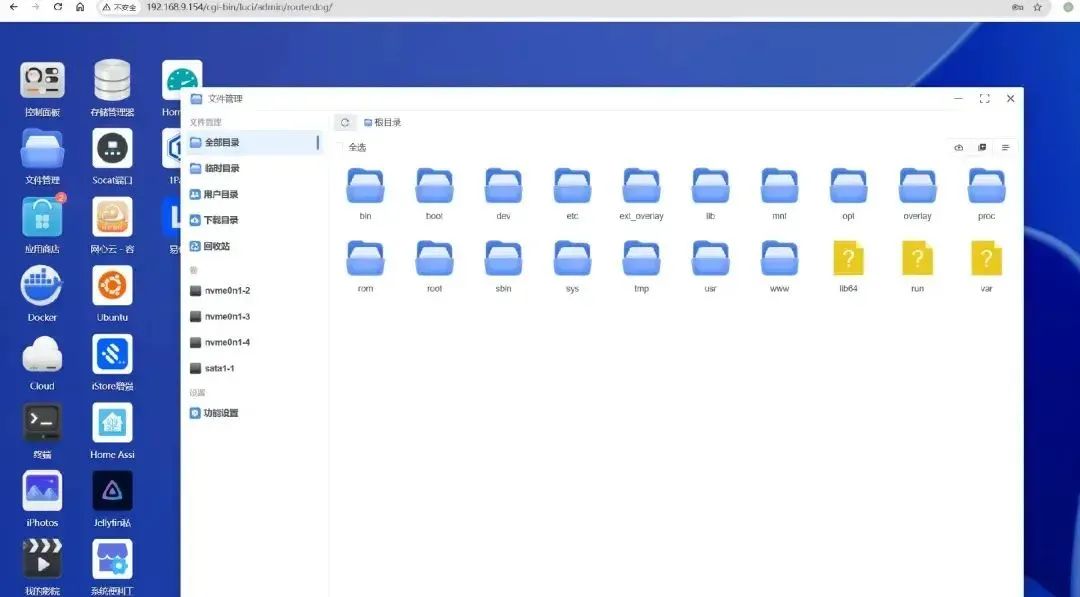Select 全部目录 in the sidebar
1080x597 pixels.
pyautogui.click(x=253, y=143)
